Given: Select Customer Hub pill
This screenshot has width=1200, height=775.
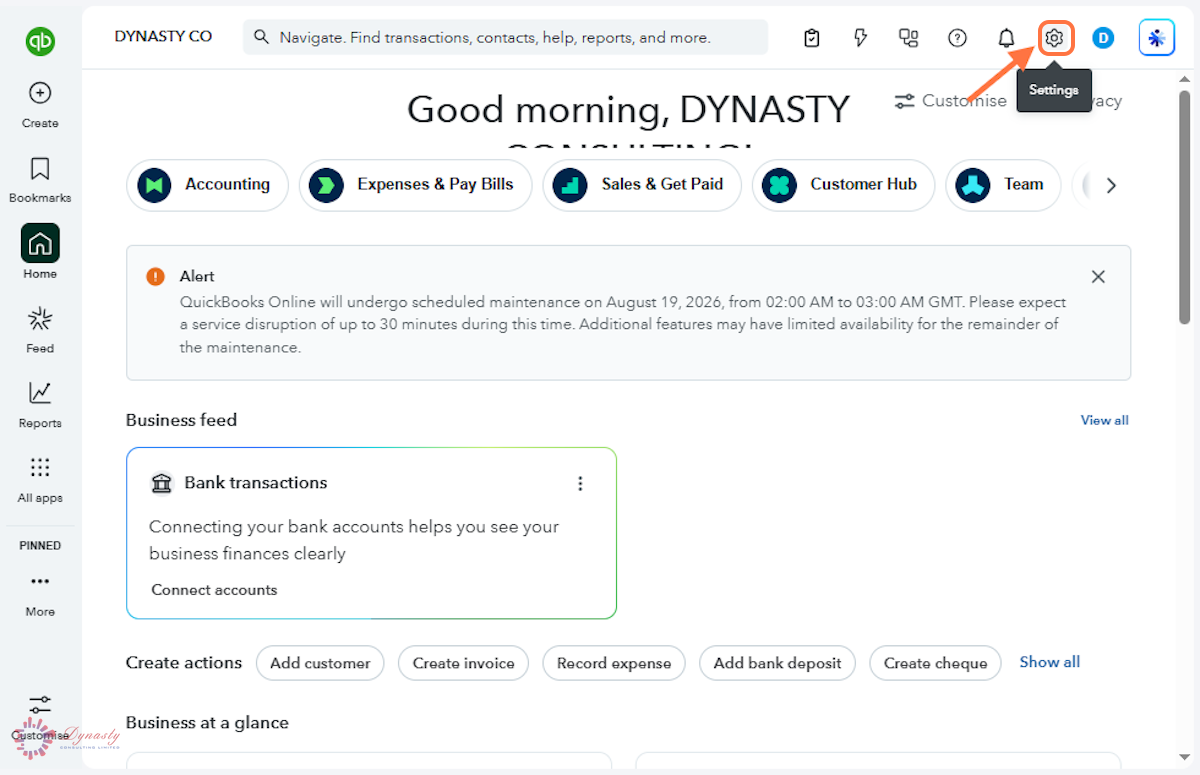Looking at the screenshot, I should click(843, 185).
